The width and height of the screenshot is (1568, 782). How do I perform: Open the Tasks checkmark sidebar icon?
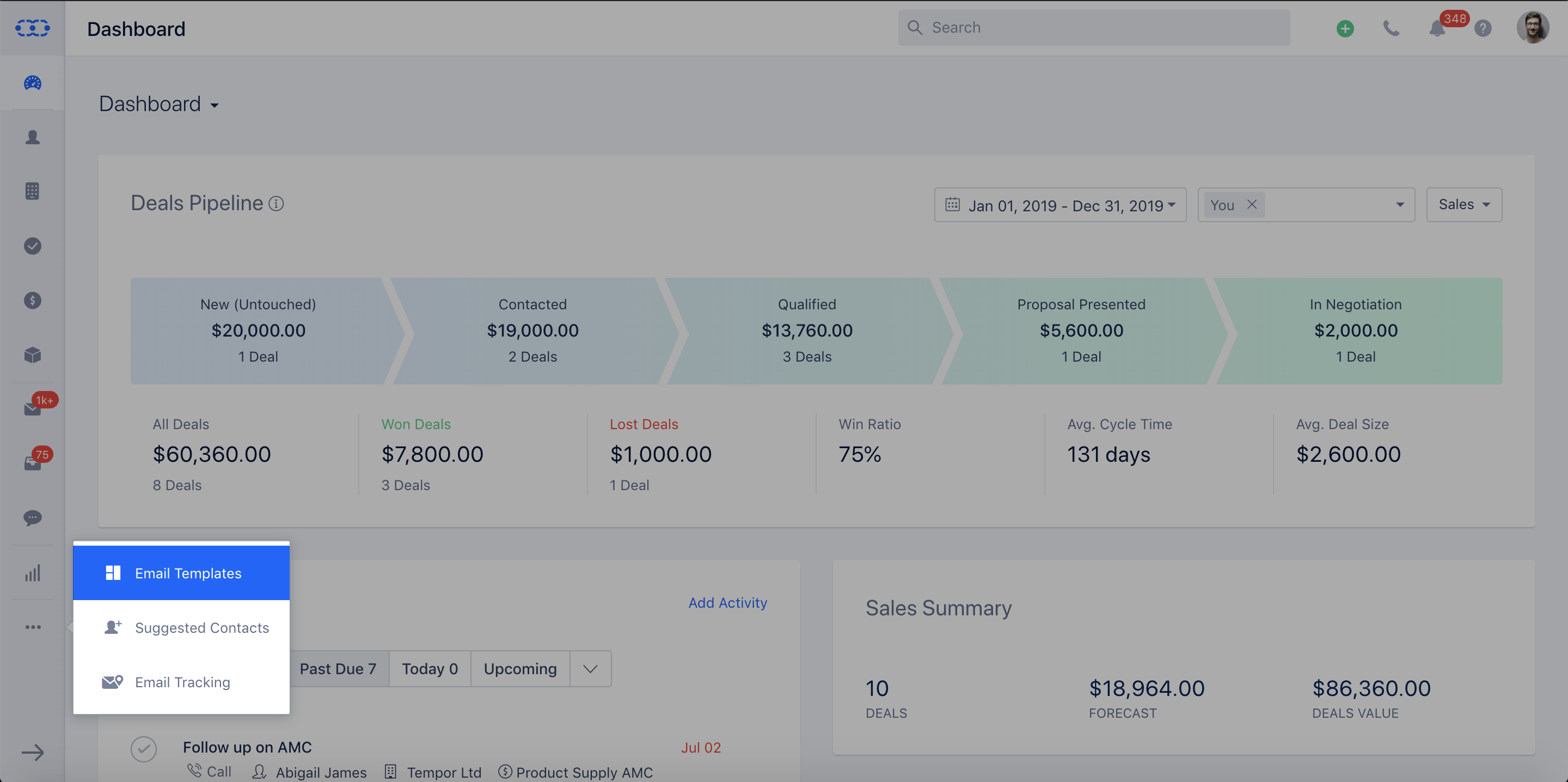[x=32, y=246]
